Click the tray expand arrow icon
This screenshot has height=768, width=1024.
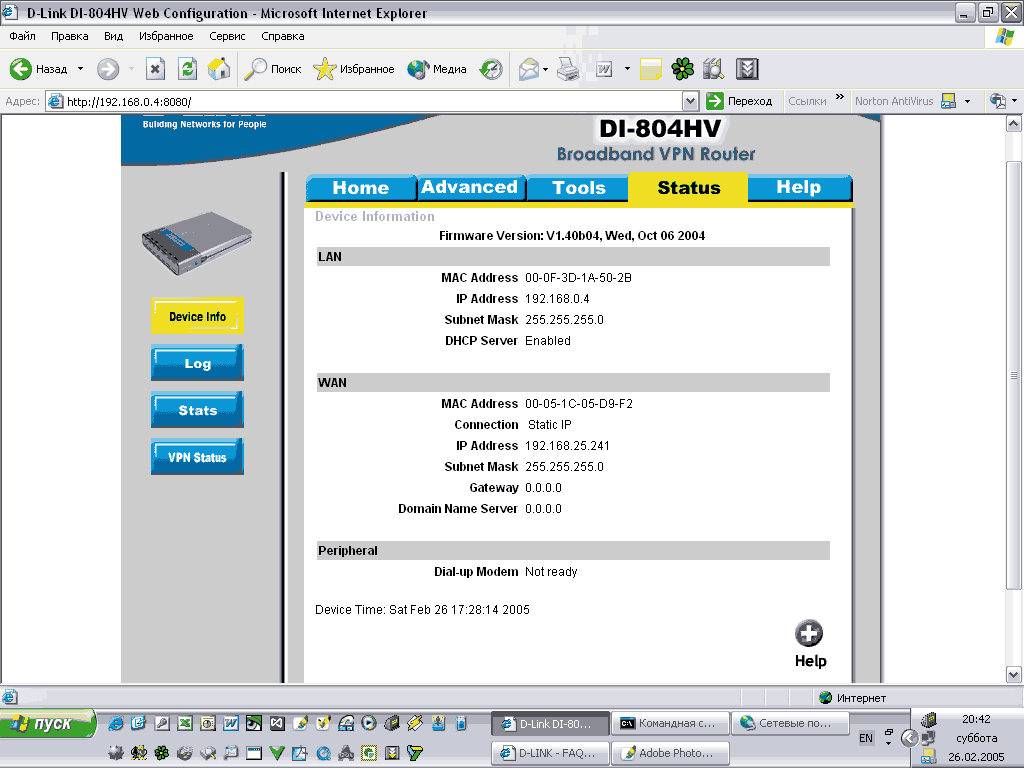[x=909, y=738]
